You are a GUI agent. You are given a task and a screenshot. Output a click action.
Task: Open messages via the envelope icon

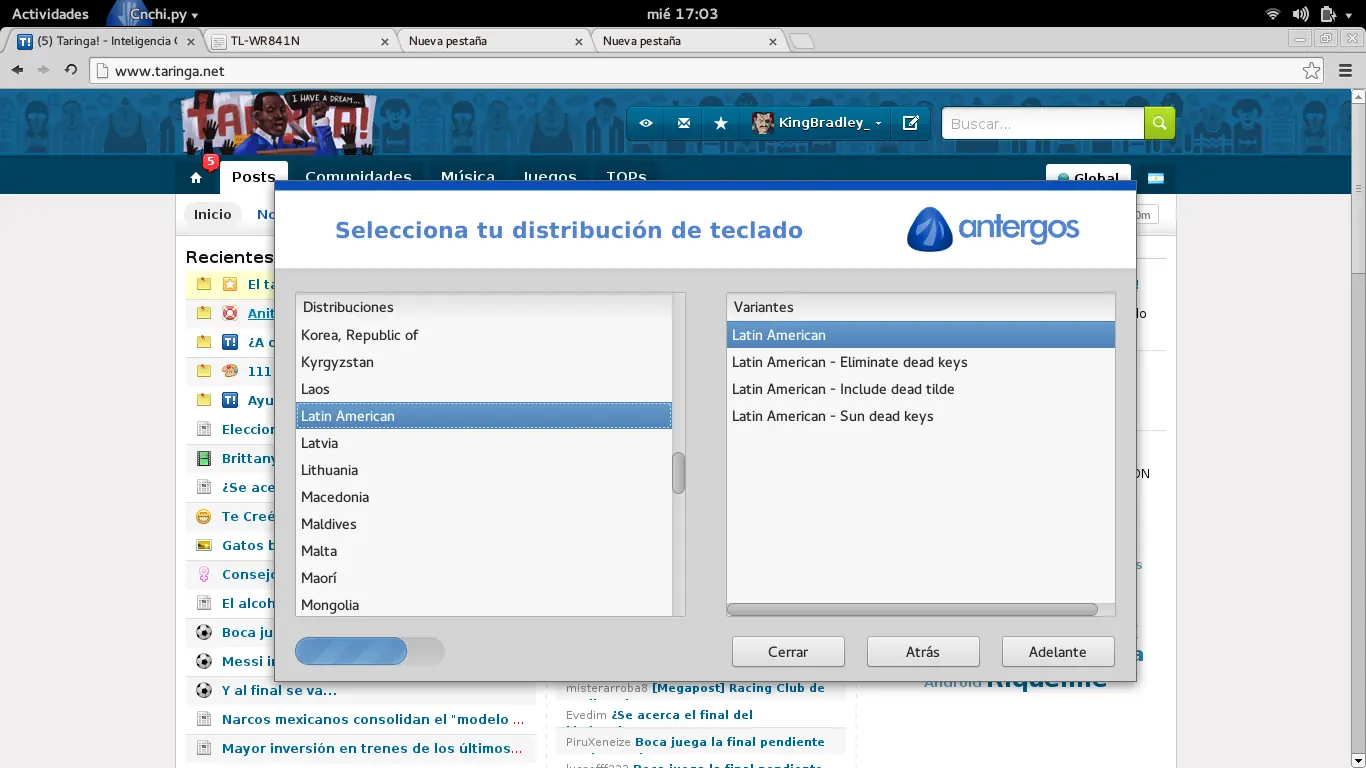[x=684, y=123]
